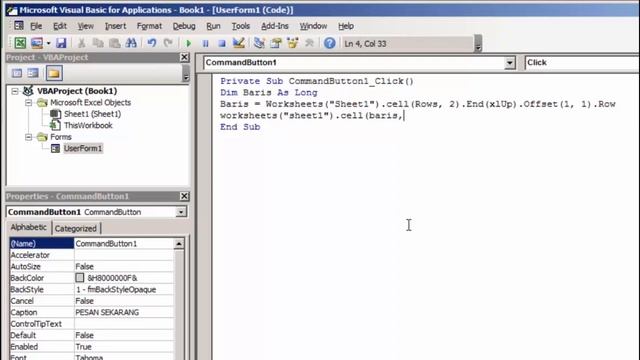Undo the last action

coord(152,43)
